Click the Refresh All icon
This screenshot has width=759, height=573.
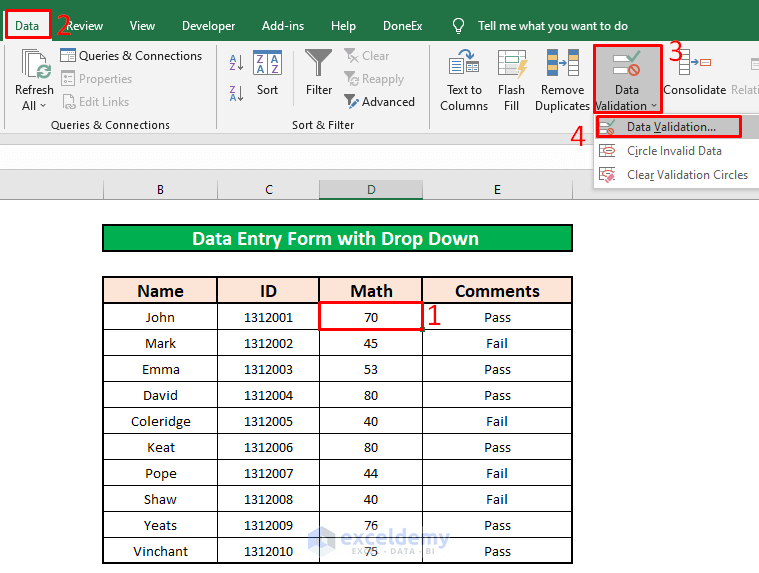click(35, 64)
